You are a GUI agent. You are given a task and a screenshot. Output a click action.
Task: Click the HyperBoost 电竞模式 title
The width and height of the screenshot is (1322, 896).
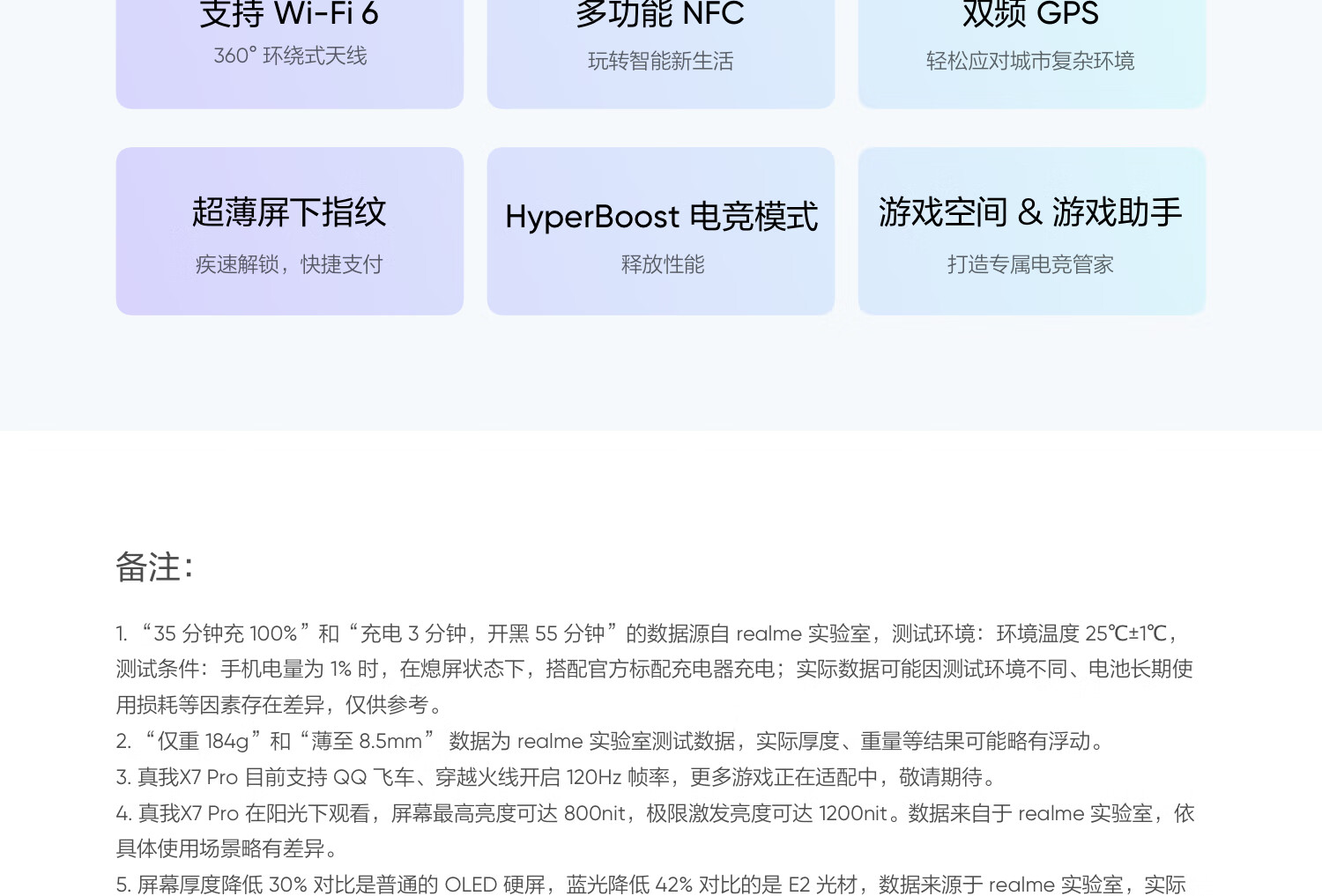[x=661, y=215]
